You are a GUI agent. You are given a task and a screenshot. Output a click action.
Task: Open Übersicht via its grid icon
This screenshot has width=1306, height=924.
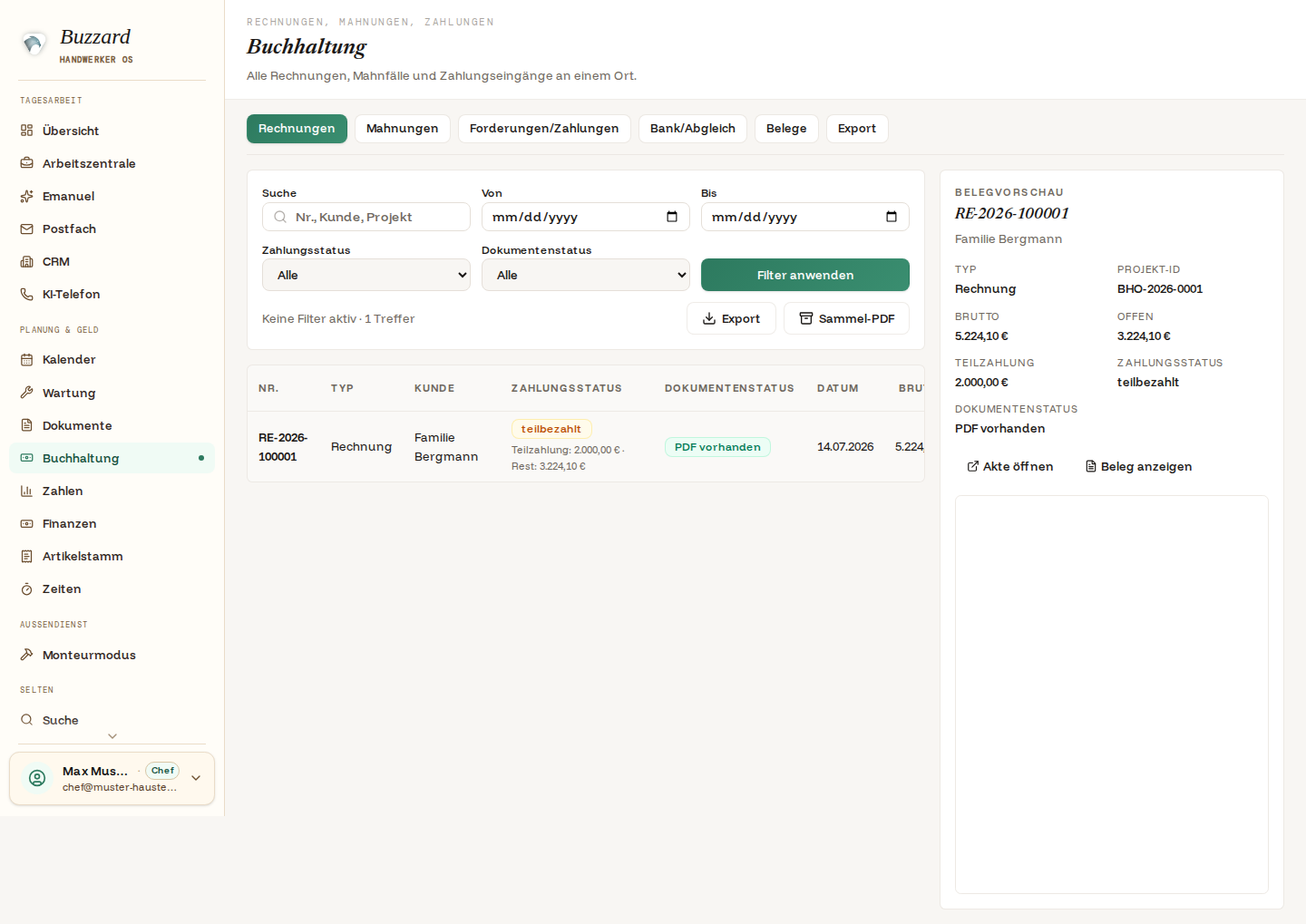(x=27, y=131)
